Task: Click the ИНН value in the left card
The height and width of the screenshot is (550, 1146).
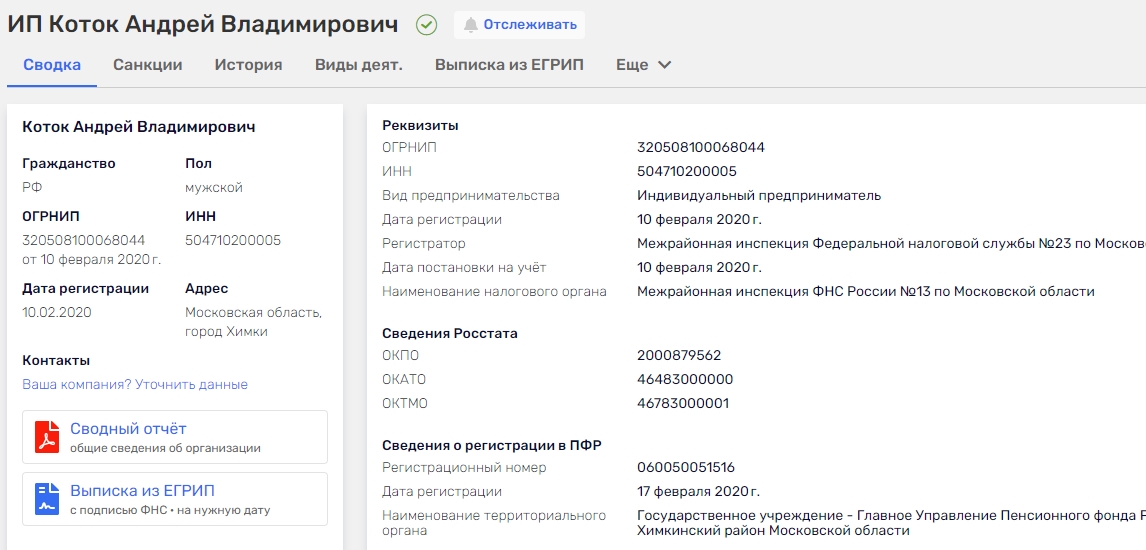Action: pos(233,241)
